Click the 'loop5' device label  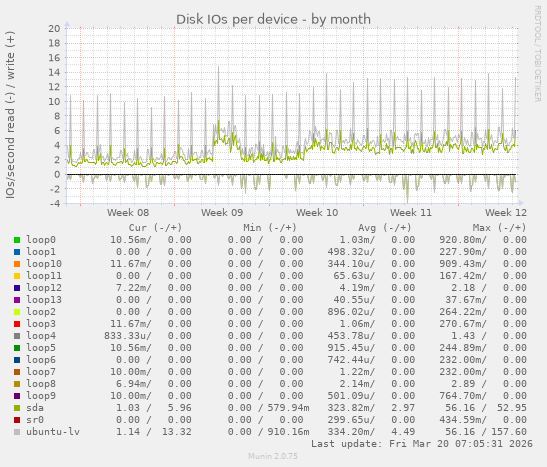(41, 348)
